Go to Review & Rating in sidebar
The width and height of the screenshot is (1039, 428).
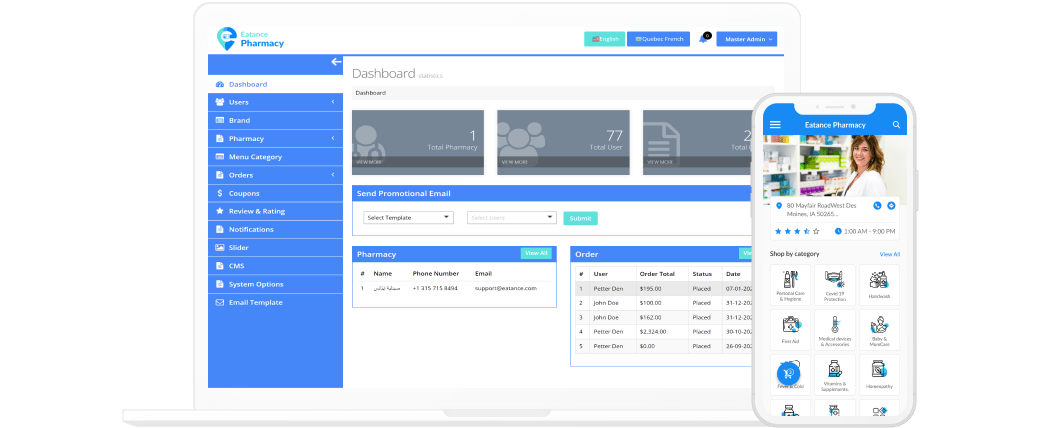(x=258, y=211)
